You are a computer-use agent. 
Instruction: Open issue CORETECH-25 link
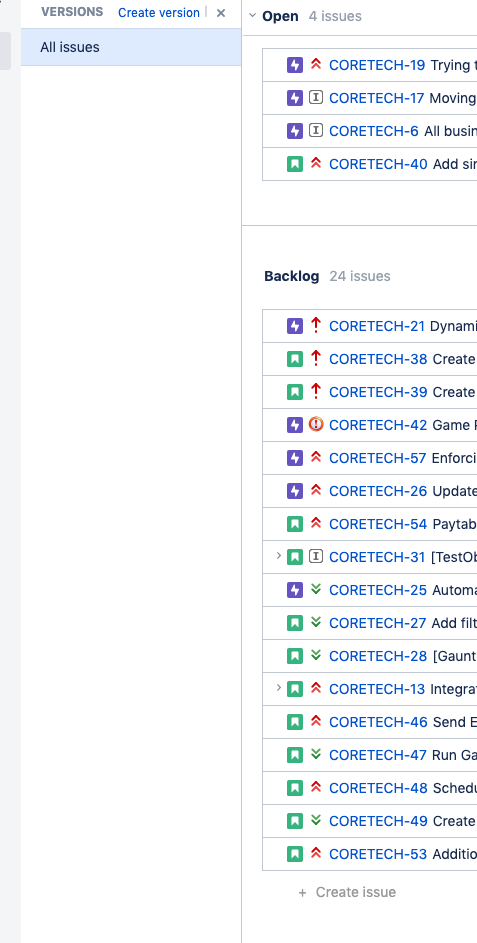point(378,591)
